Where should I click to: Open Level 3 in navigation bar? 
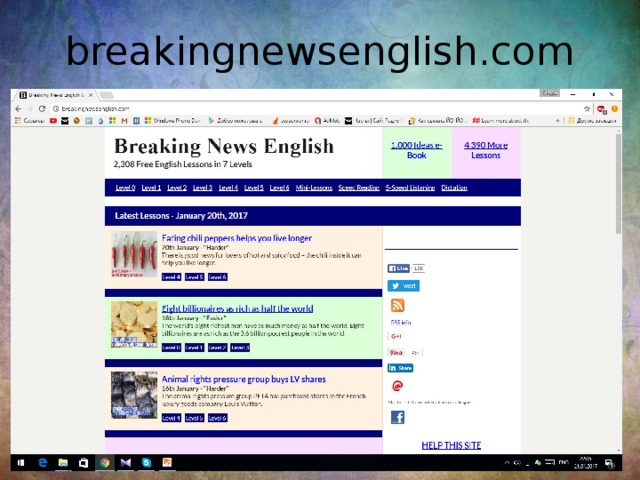point(202,188)
